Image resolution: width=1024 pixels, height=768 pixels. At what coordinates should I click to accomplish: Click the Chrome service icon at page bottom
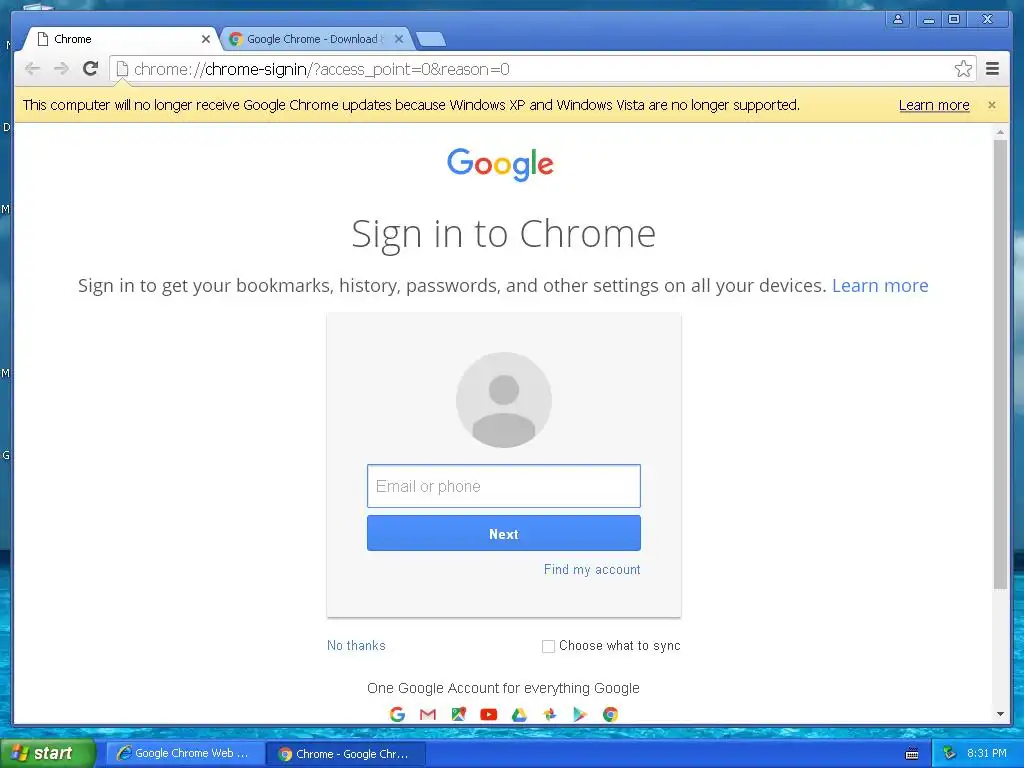pos(611,714)
